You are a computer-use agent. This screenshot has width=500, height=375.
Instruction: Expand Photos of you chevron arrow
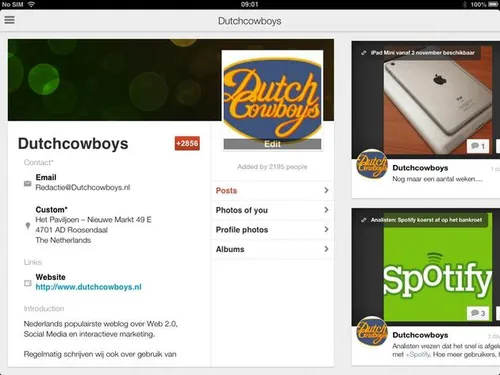point(326,210)
